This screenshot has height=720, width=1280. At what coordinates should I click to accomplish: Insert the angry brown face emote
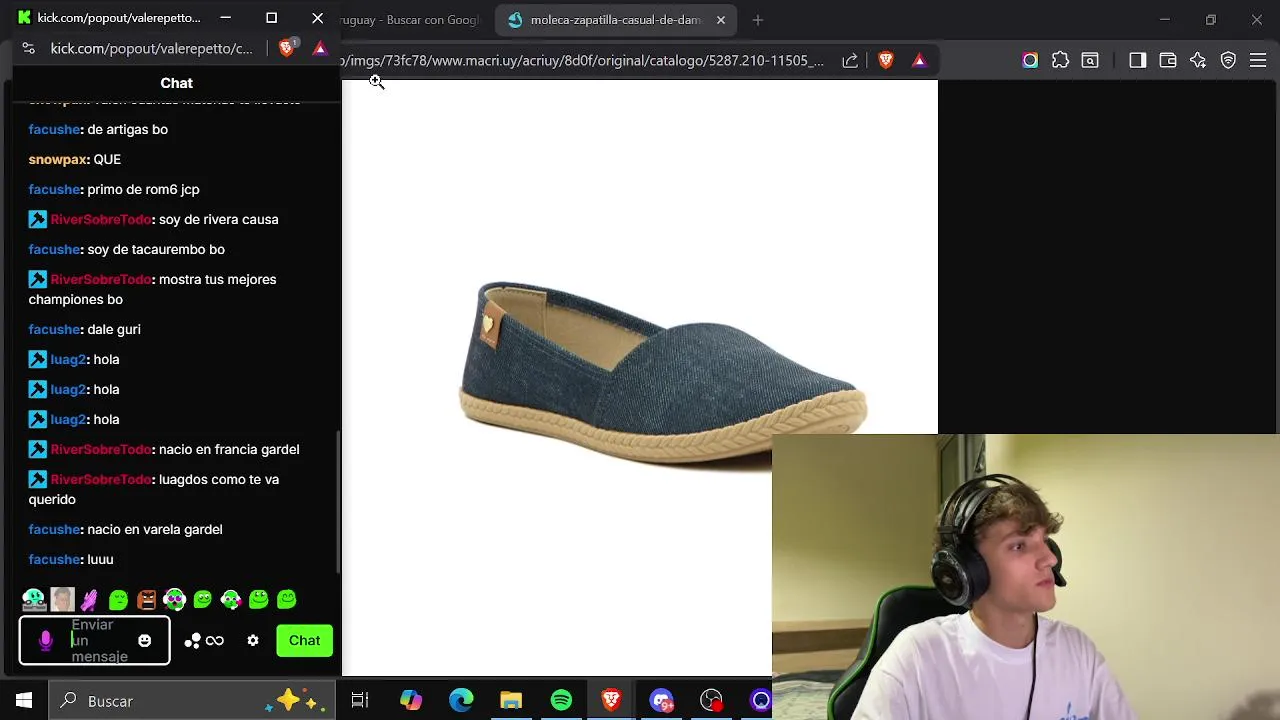[147, 599]
